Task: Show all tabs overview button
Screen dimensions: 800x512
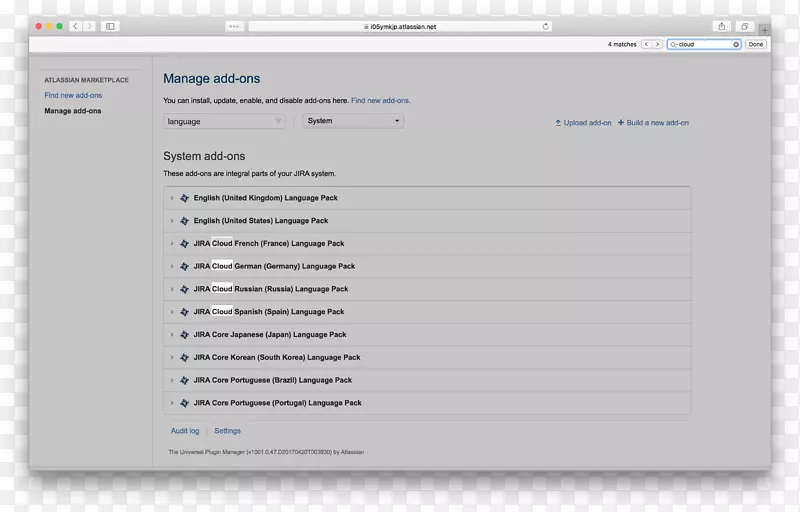Action: pos(745,26)
